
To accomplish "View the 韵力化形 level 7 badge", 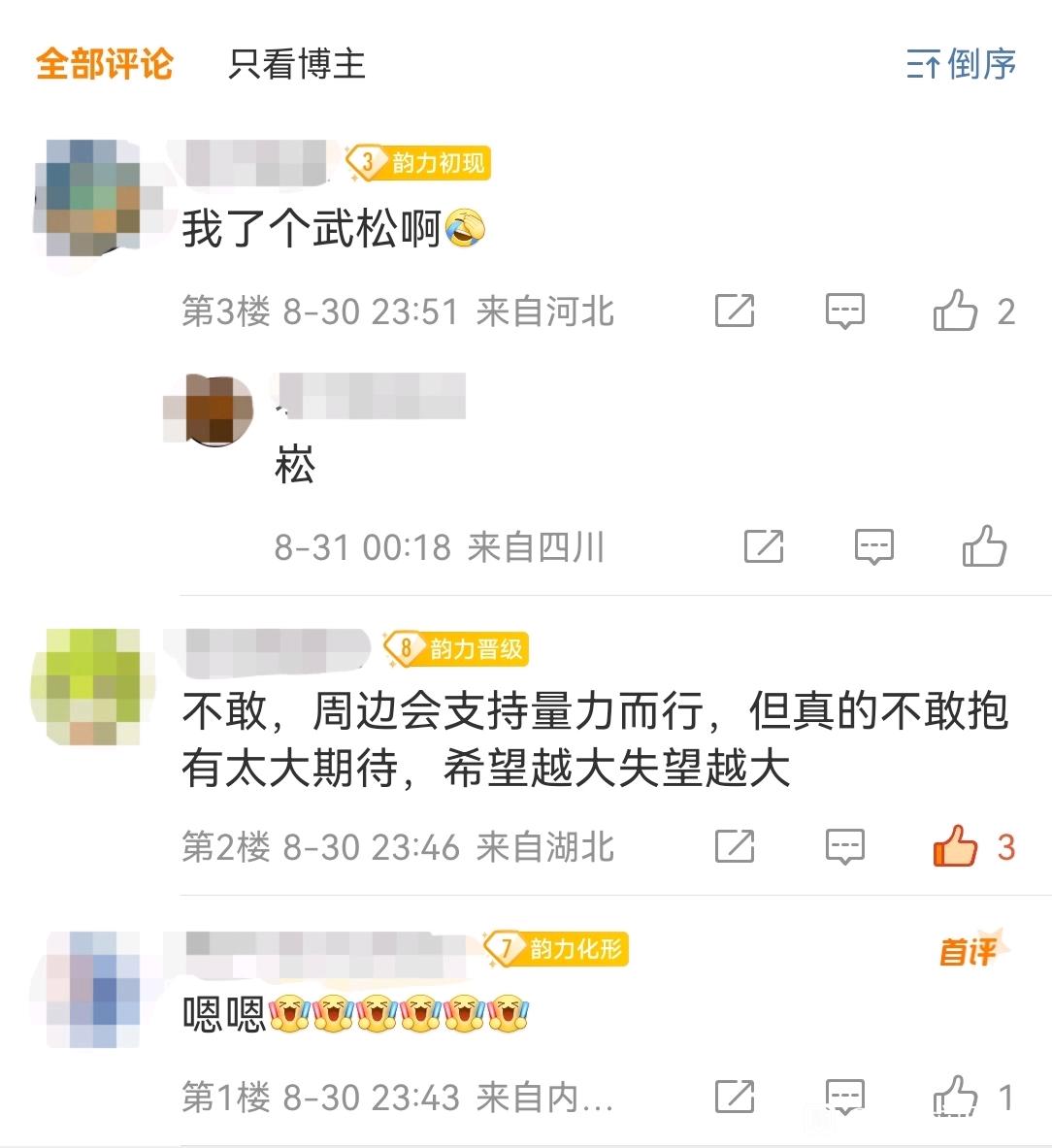I will point(556,949).
